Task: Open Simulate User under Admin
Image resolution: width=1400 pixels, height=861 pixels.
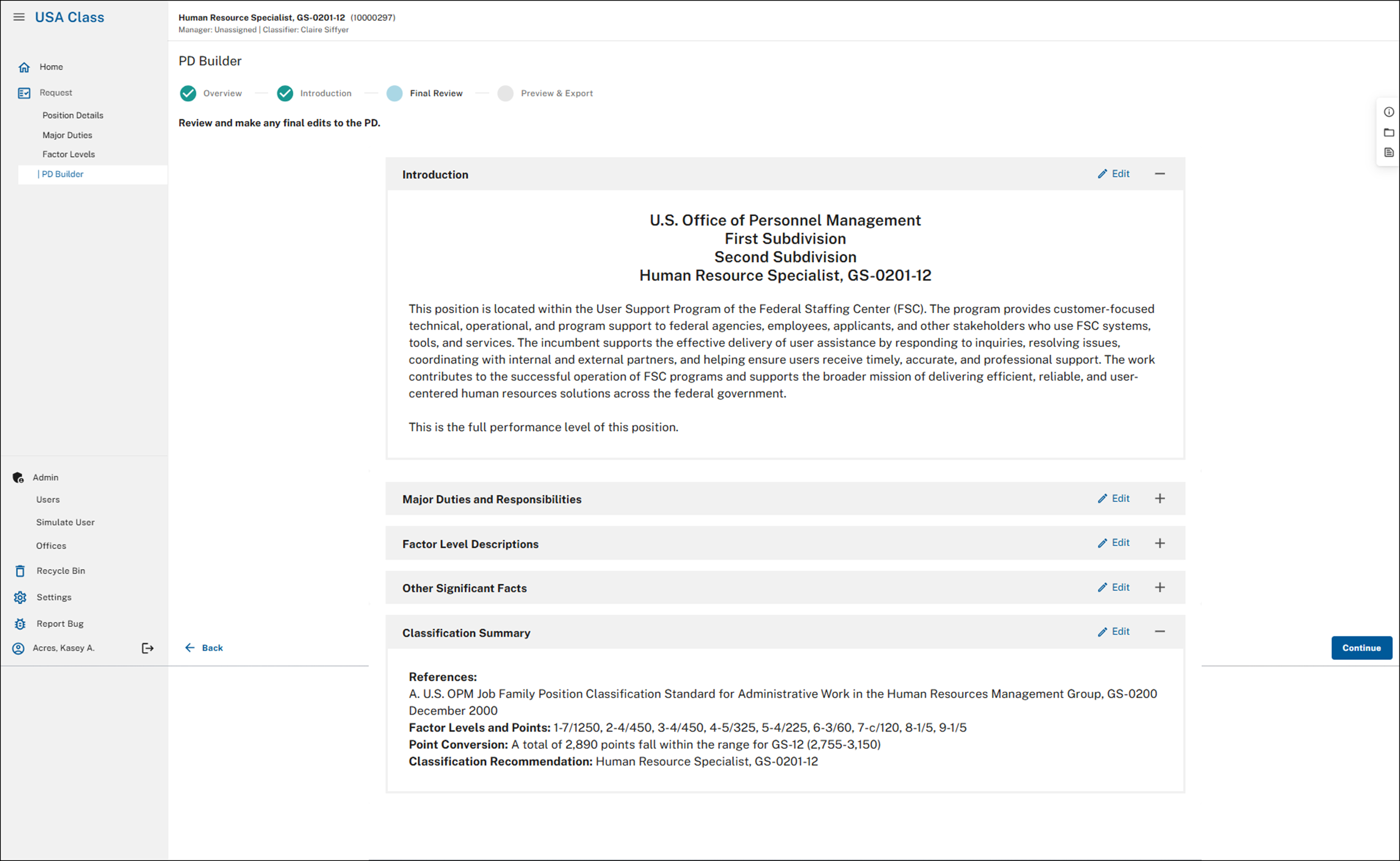Action: [66, 522]
